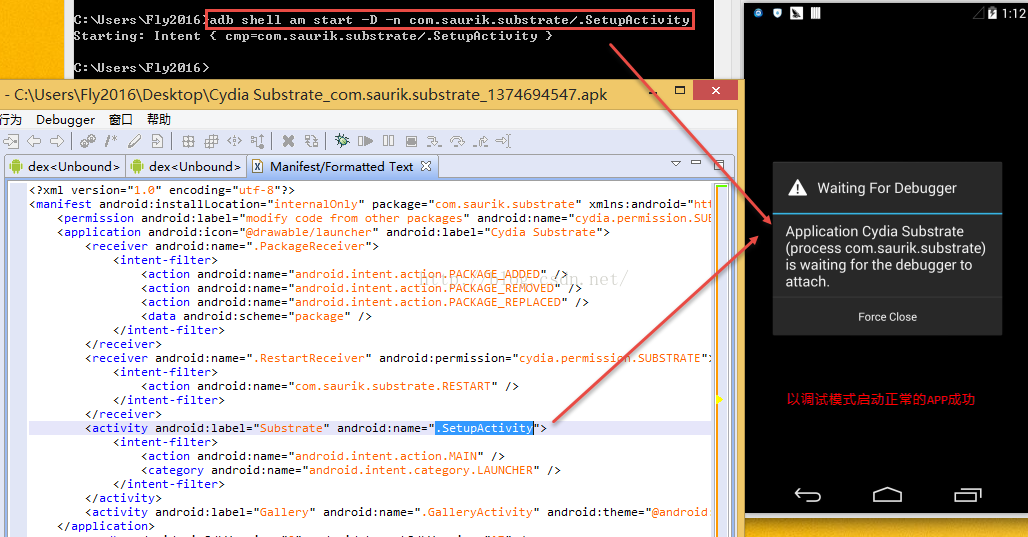This screenshot has height=537, width=1028.
Task: Navigate forward with the right arrow icon
Action: click(x=57, y=141)
